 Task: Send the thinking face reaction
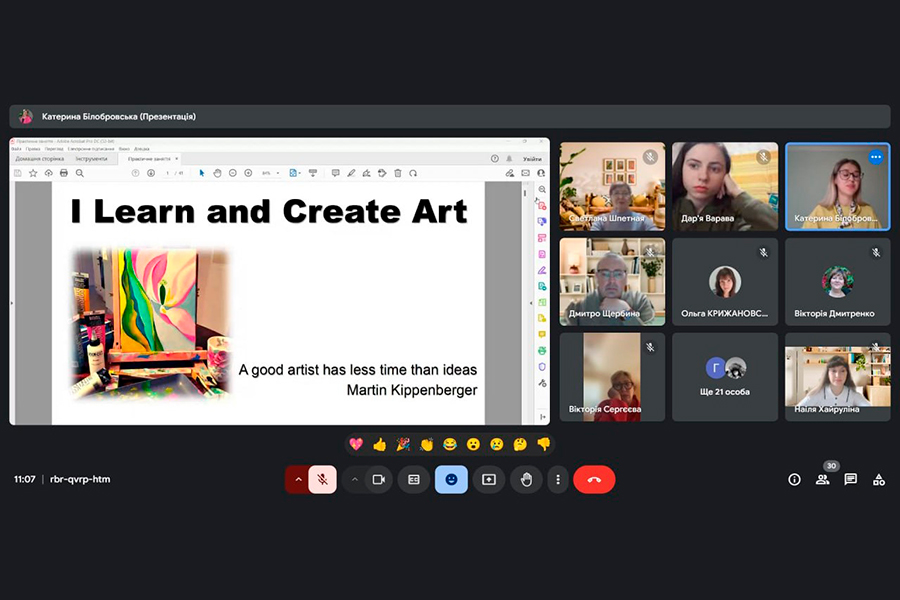click(520, 444)
